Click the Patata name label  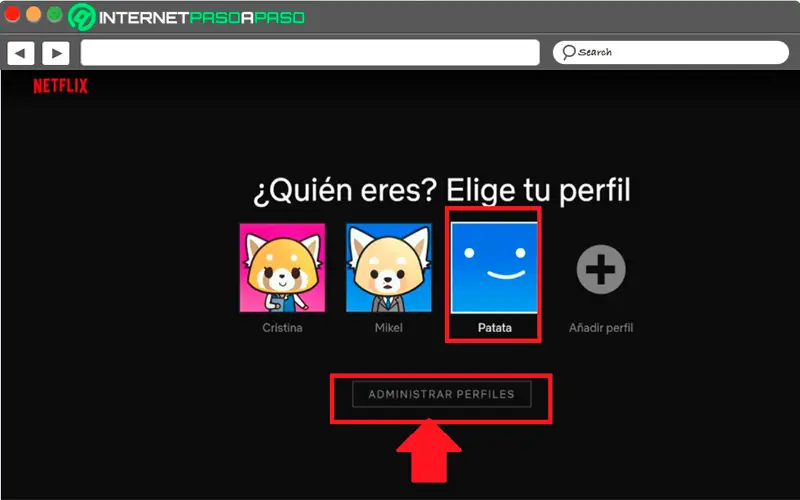(494, 328)
